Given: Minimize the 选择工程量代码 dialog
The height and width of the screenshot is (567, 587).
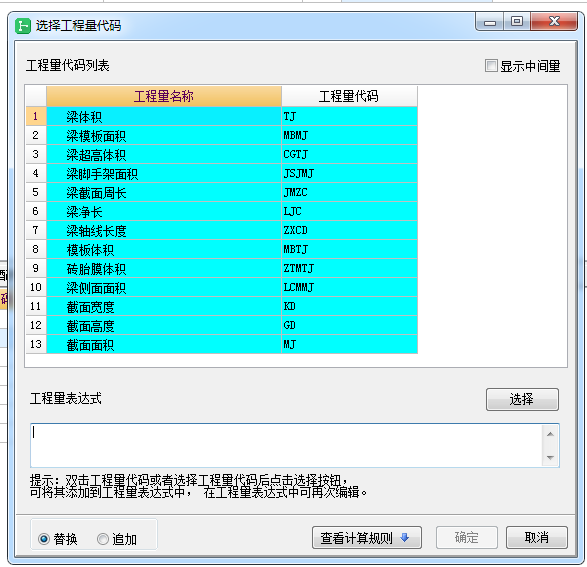Looking at the screenshot, I should [490, 22].
